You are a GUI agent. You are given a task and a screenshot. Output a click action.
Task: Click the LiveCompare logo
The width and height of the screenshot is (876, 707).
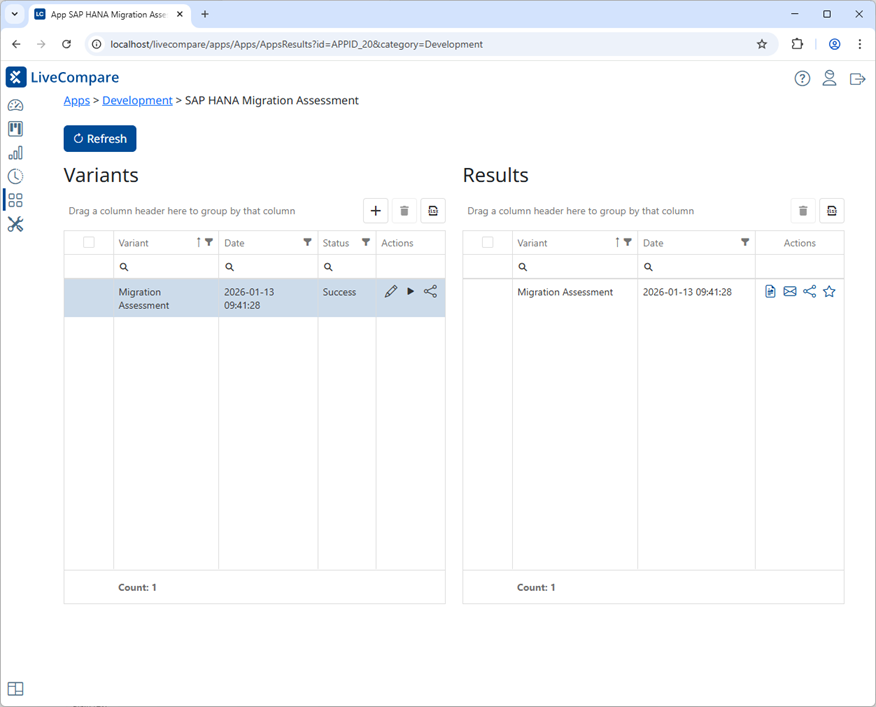point(63,77)
